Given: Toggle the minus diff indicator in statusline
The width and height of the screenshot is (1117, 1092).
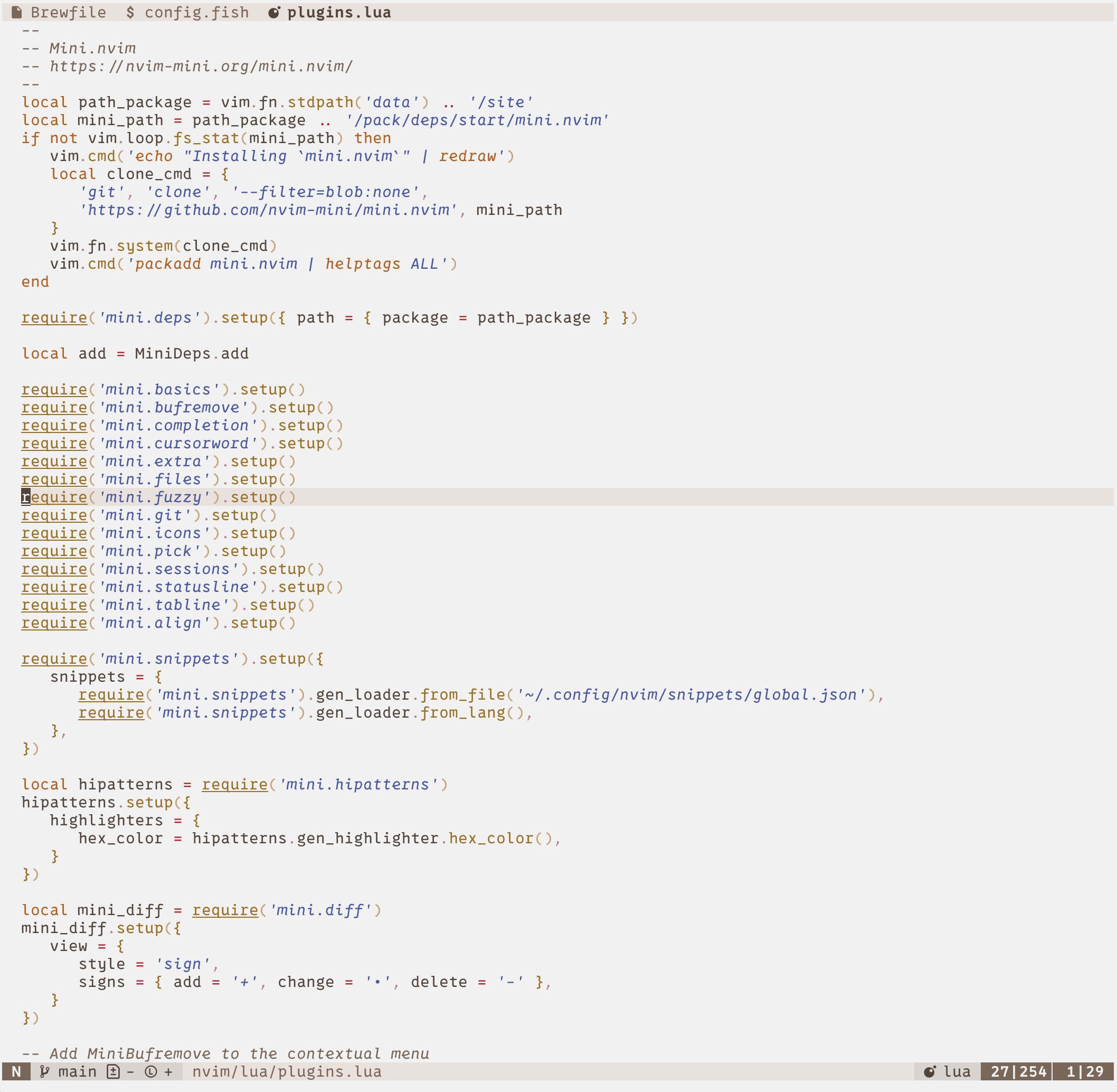Looking at the screenshot, I should pyautogui.click(x=132, y=1071).
